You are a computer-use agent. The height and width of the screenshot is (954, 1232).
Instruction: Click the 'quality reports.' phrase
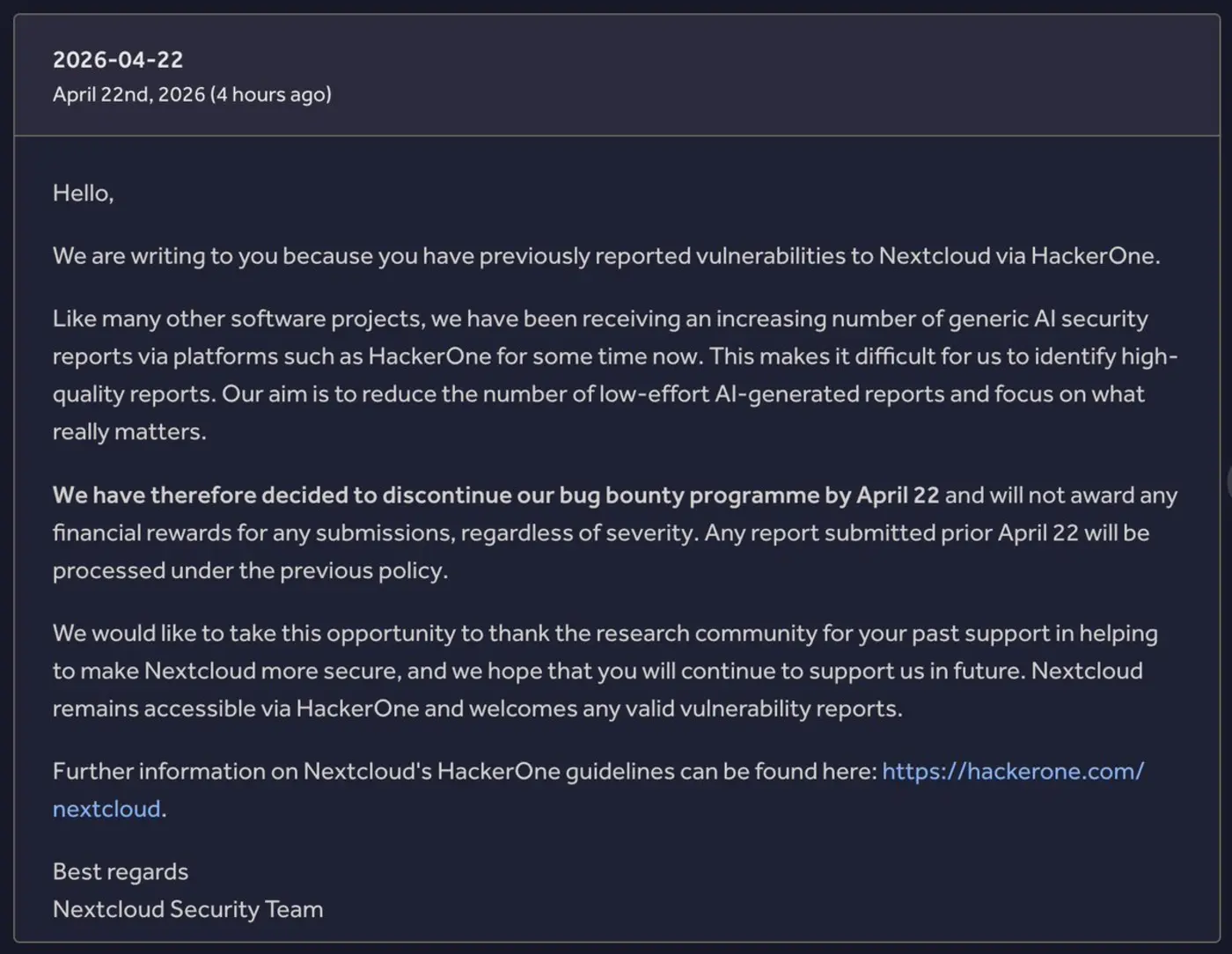134,394
